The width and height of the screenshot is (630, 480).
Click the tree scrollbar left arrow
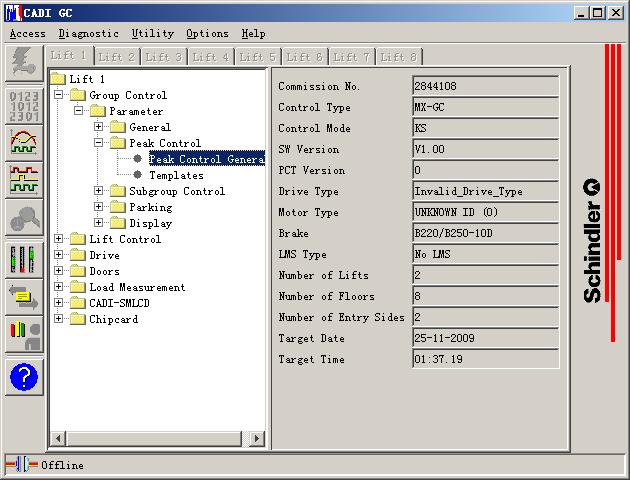pyautogui.click(x=59, y=438)
